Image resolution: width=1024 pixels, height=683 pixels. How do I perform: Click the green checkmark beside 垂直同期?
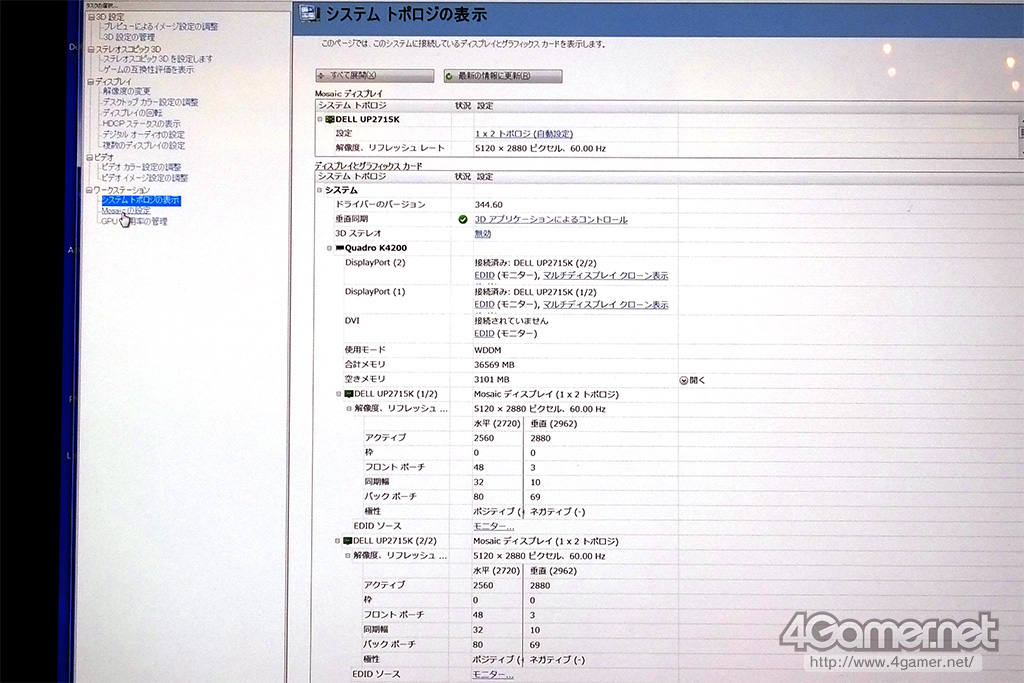(463, 219)
